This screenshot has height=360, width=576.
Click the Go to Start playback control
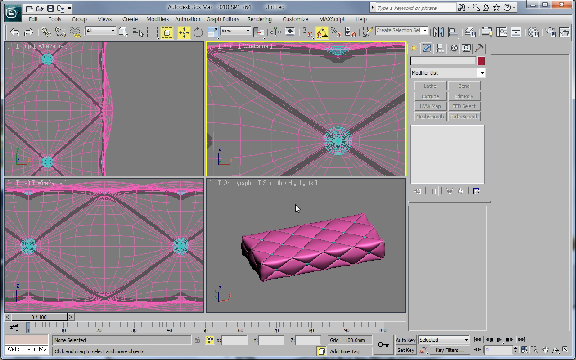click(478, 339)
